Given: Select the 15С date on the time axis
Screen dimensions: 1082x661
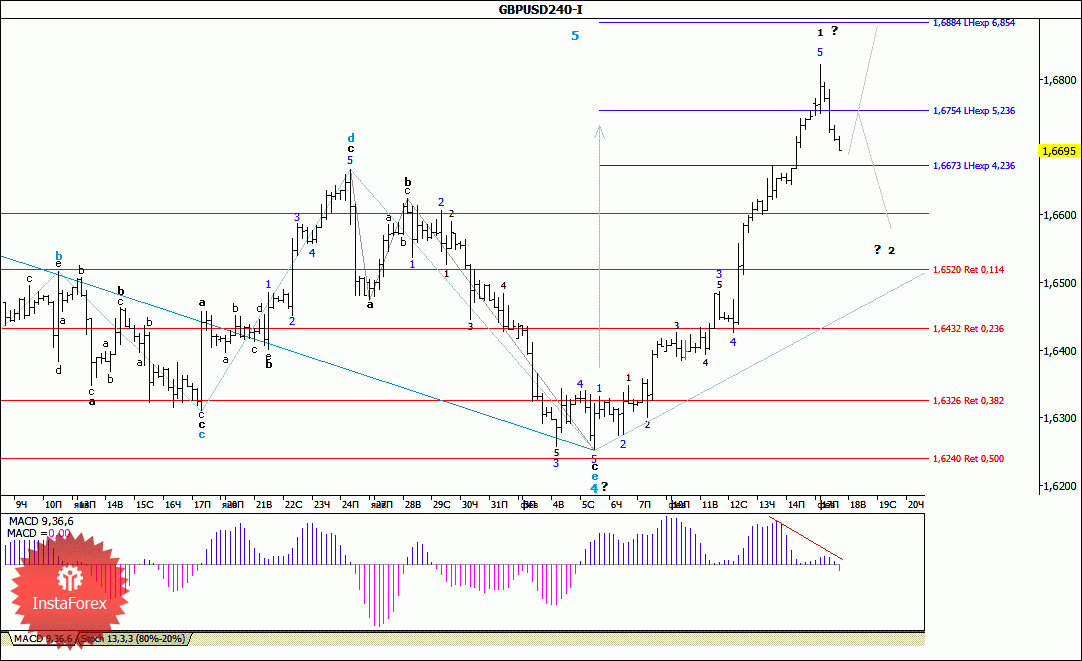Looking at the screenshot, I should (x=144, y=505).
